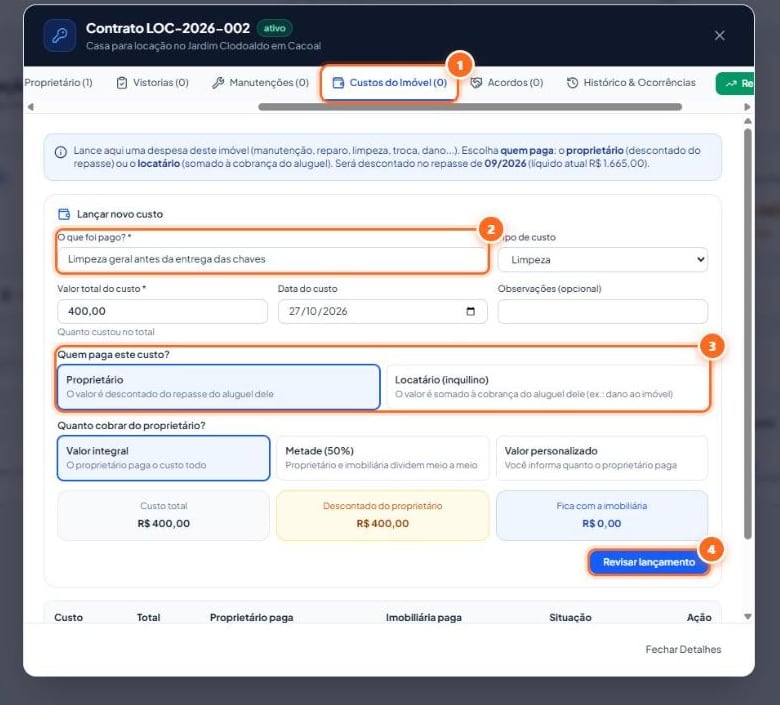Click the wallet icon next to Lançar novo custo

click(x=64, y=214)
